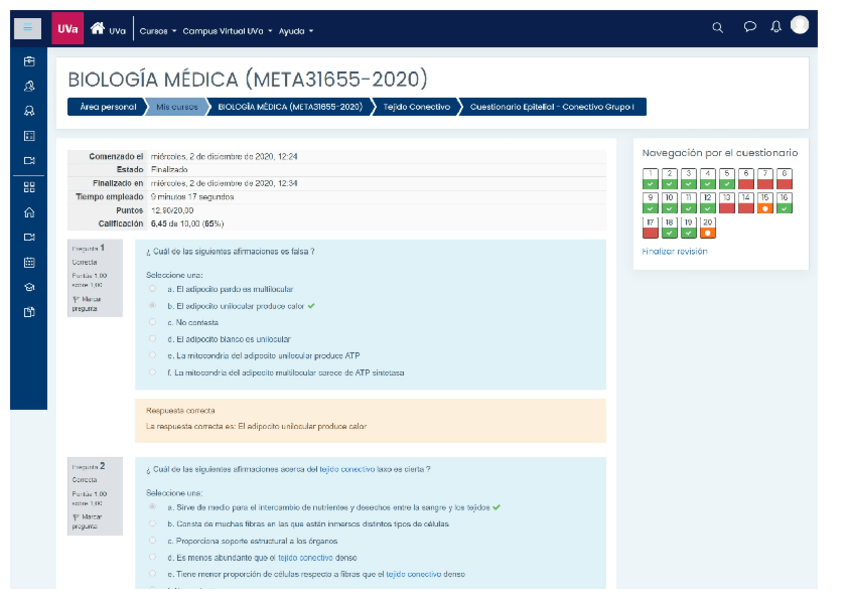This screenshot has width=848, height=599.
Task: Click the graduation cap sidebar icon
Action: click(x=29, y=287)
